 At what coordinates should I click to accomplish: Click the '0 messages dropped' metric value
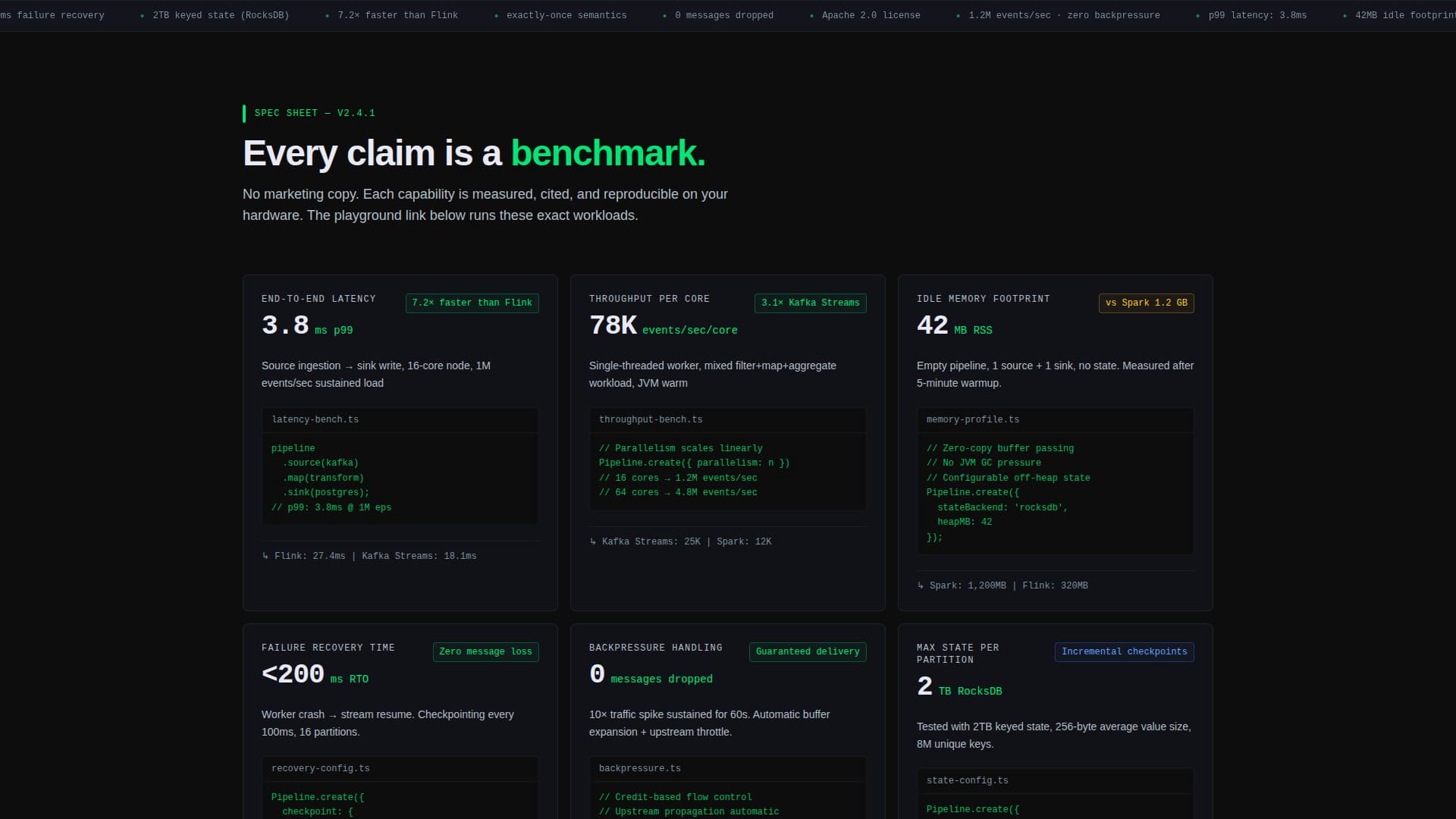[x=651, y=675]
